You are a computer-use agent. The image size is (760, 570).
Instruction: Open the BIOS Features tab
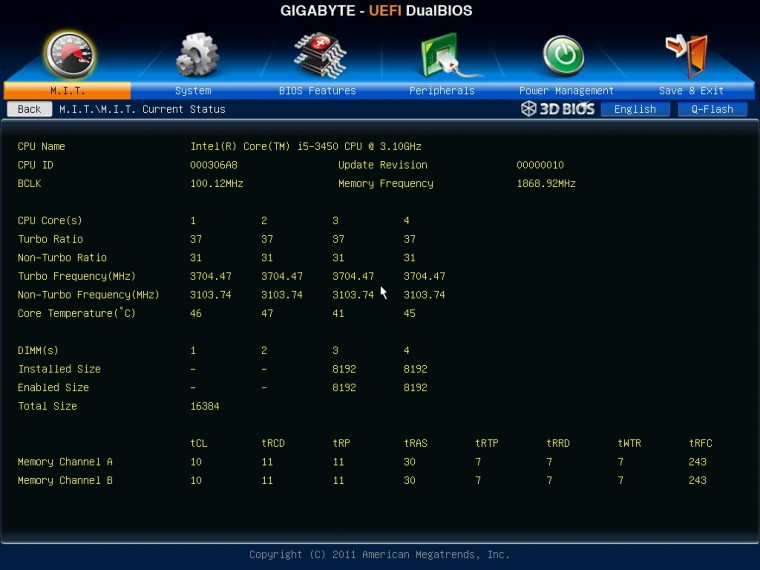tap(317, 91)
